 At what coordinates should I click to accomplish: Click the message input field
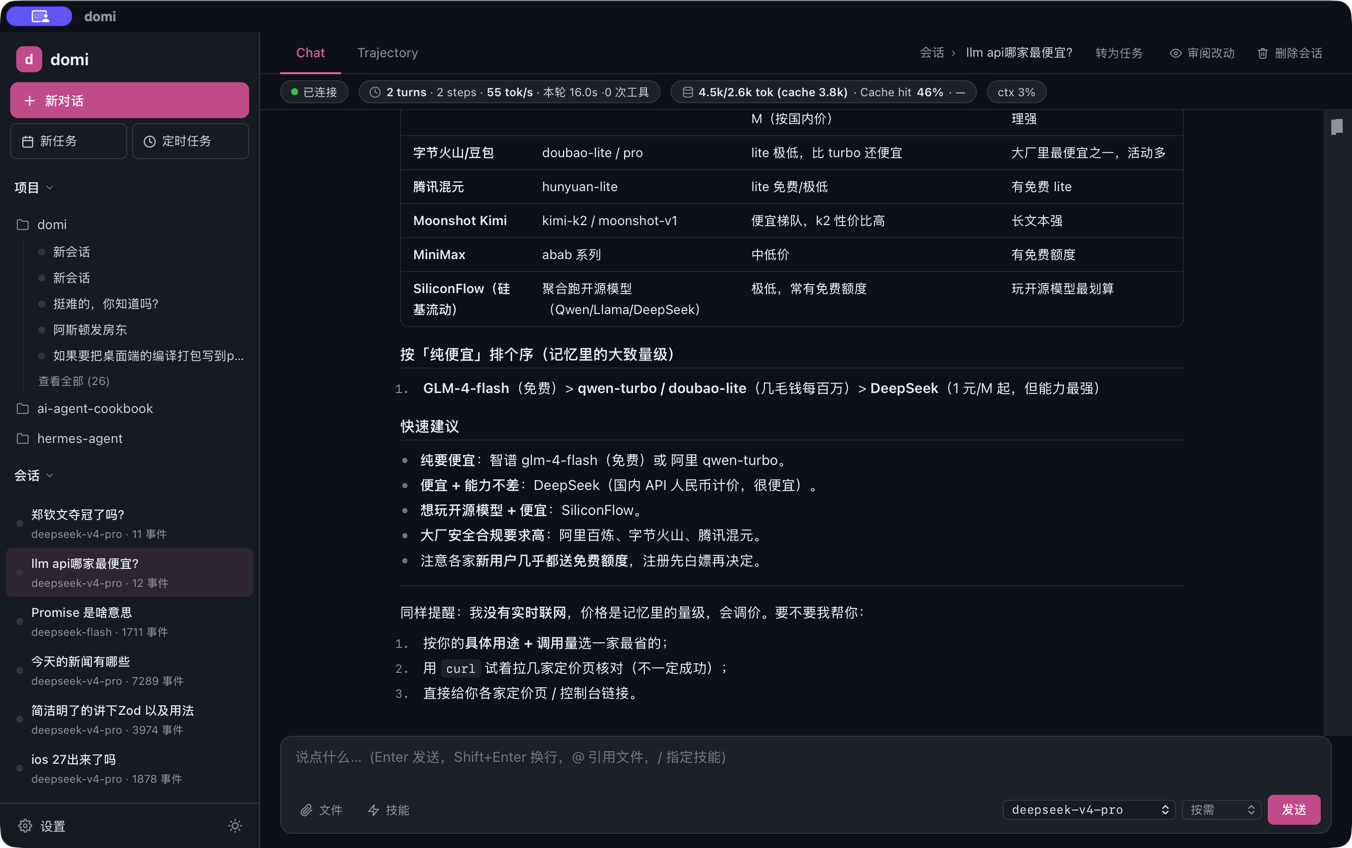click(x=805, y=758)
